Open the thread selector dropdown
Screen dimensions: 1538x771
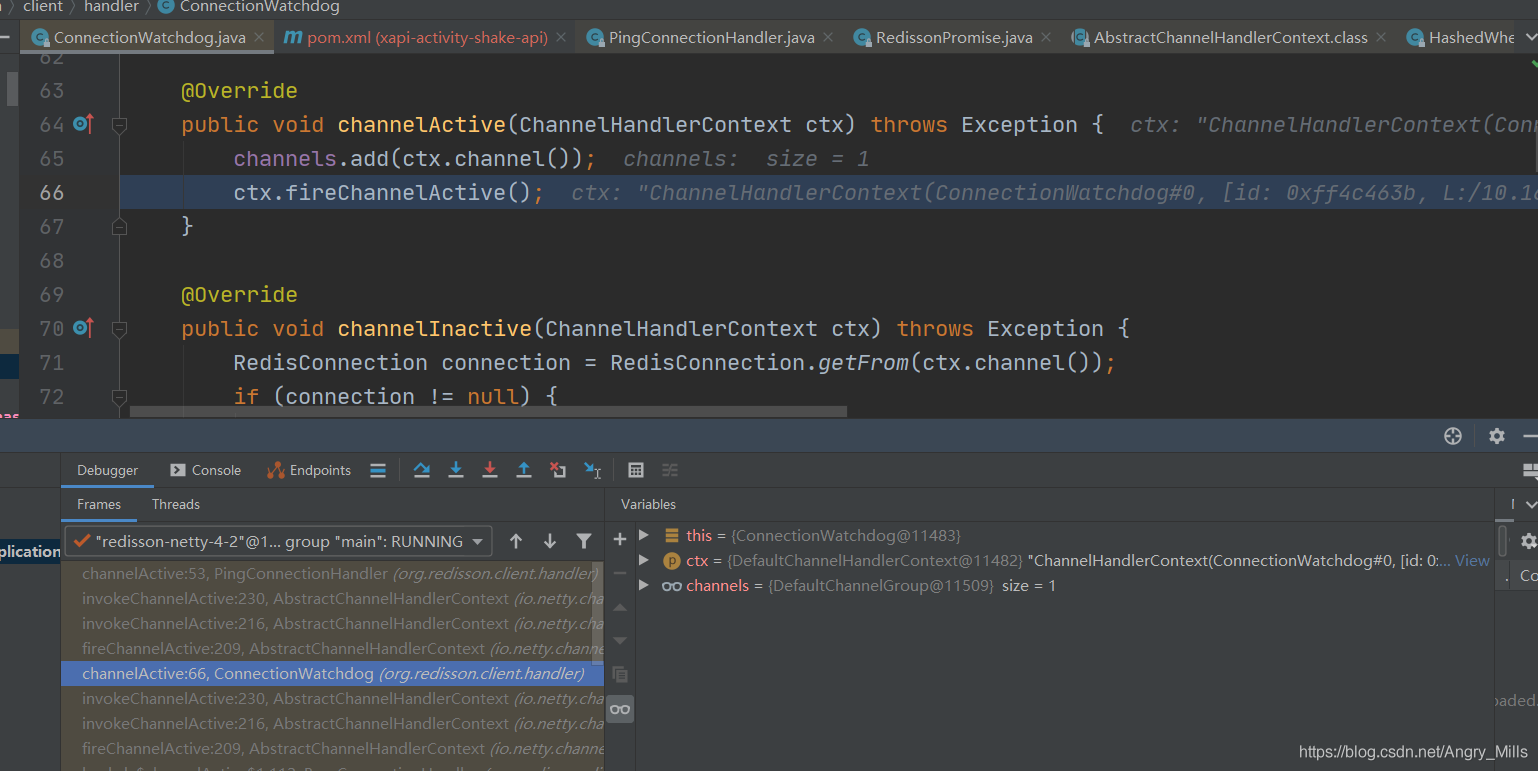(x=279, y=541)
